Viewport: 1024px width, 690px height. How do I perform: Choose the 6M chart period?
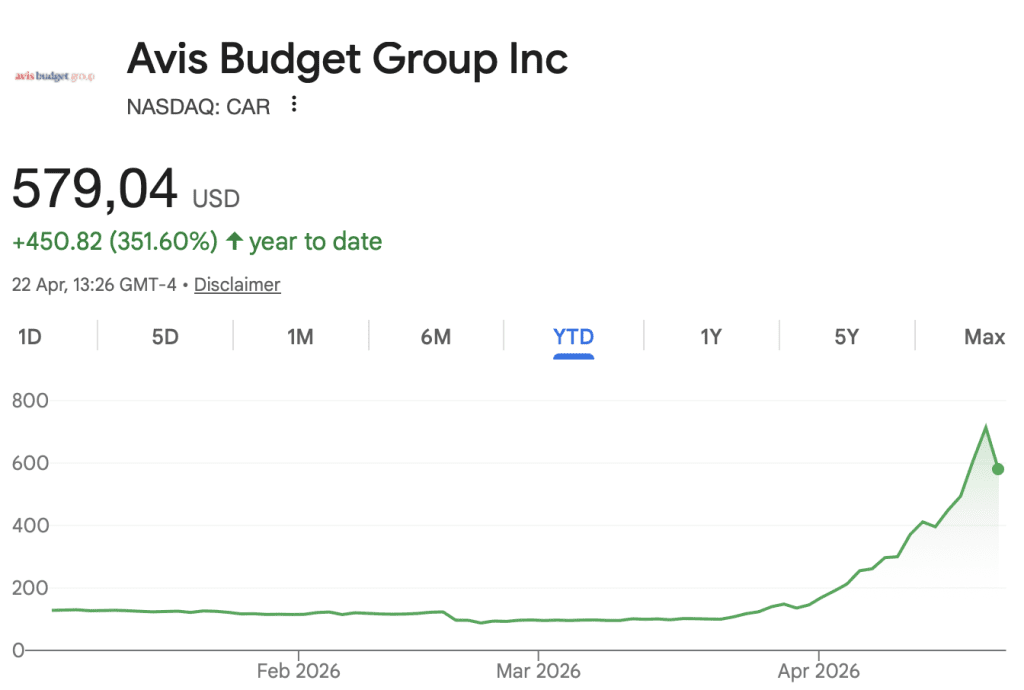(435, 337)
